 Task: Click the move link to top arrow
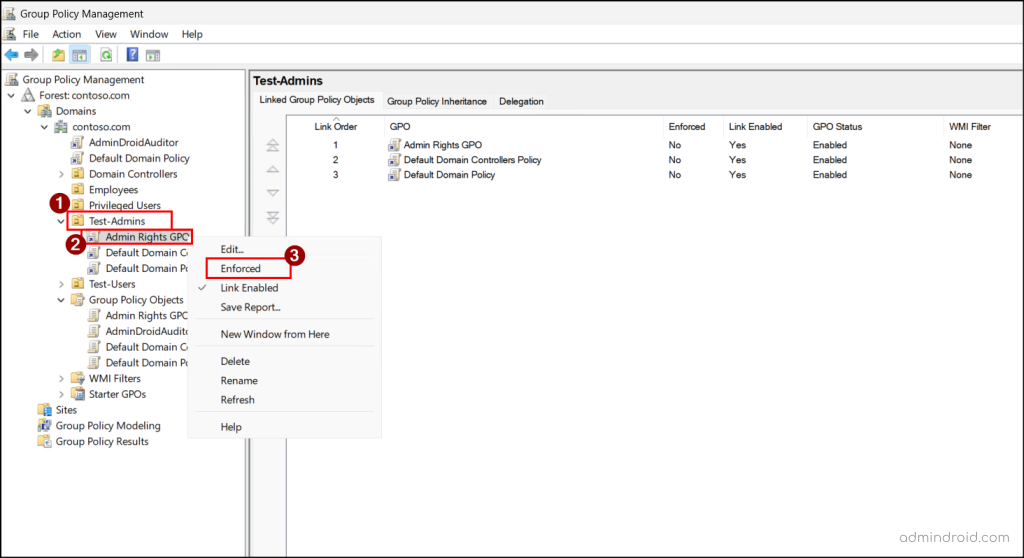pos(273,145)
